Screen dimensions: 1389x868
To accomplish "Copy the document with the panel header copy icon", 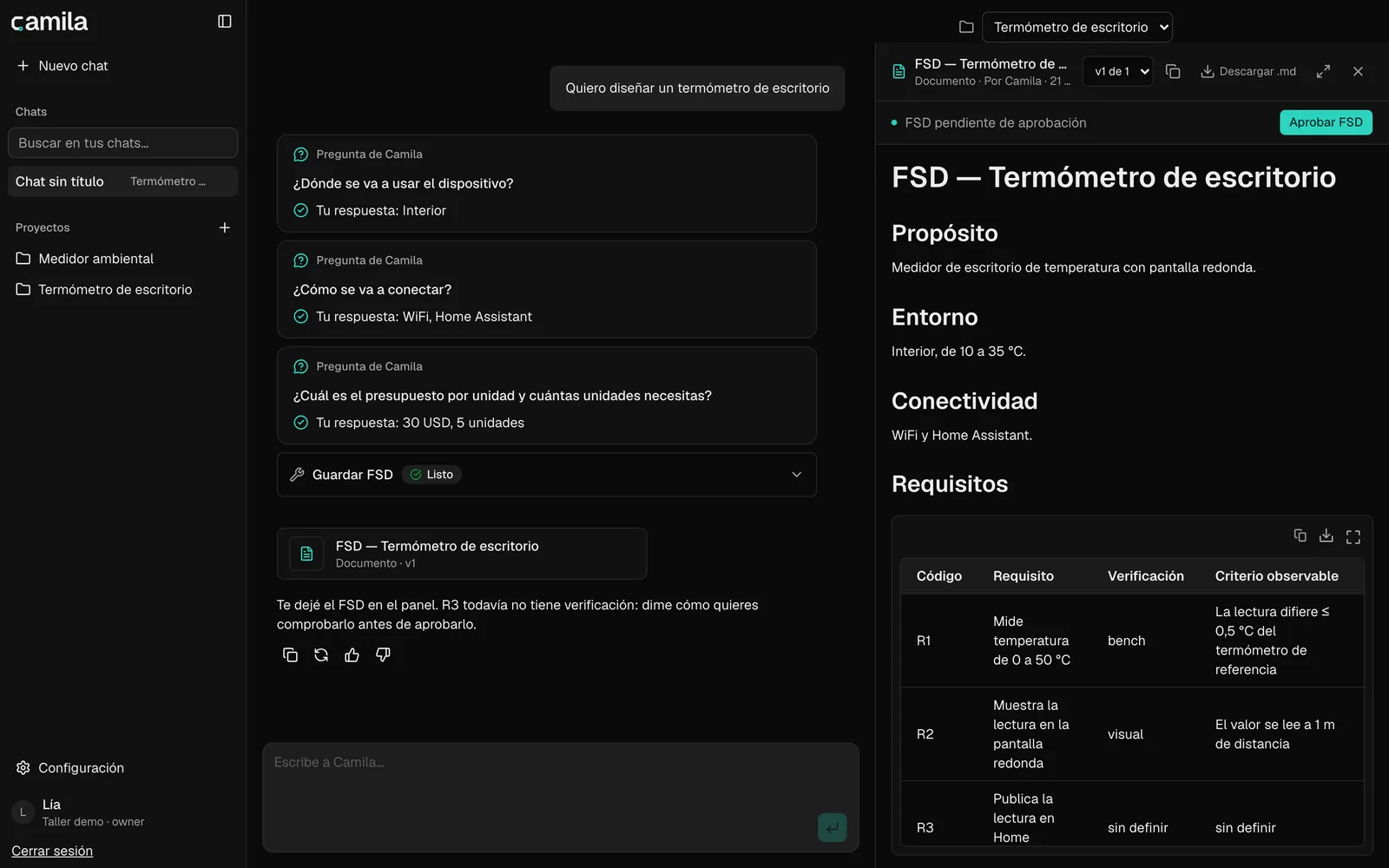I will click(1173, 72).
